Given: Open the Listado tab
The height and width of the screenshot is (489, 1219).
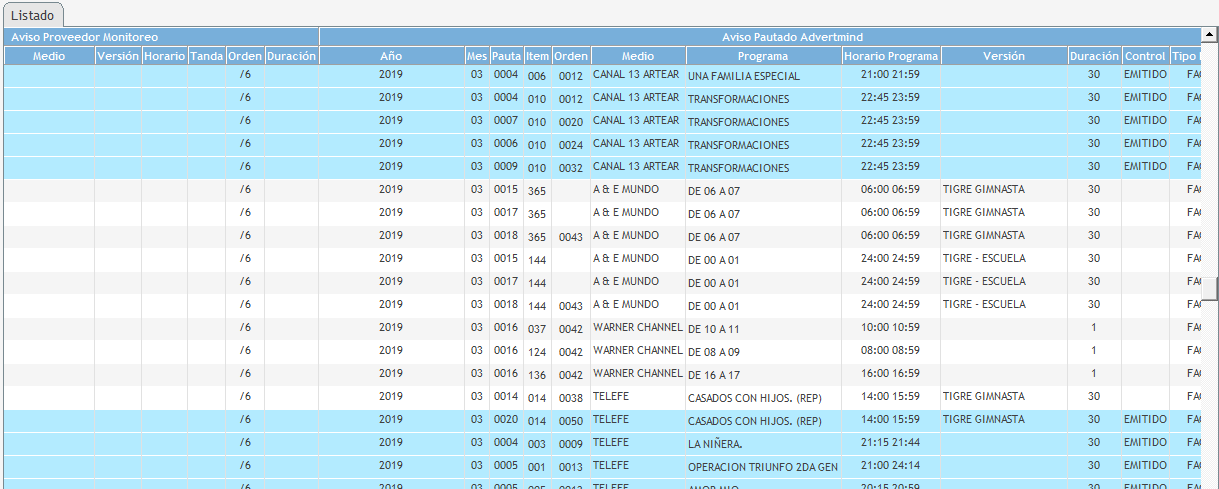Looking at the screenshot, I should pyautogui.click(x=33, y=15).
